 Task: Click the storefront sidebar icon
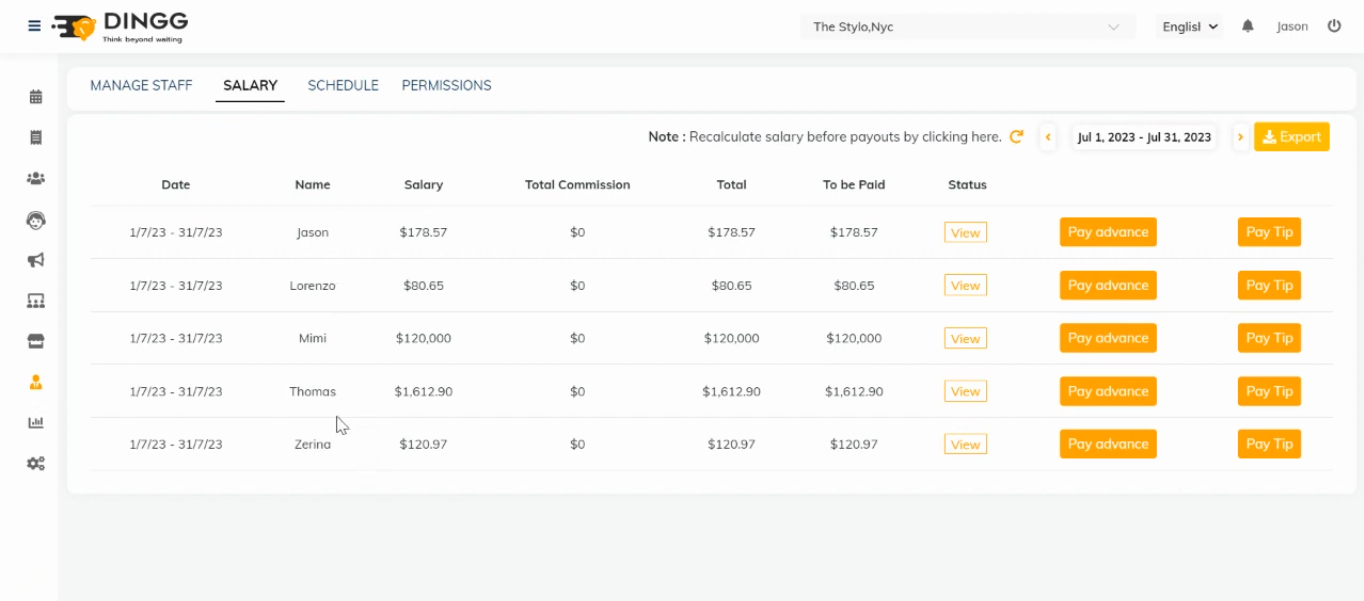pos(36,341)
